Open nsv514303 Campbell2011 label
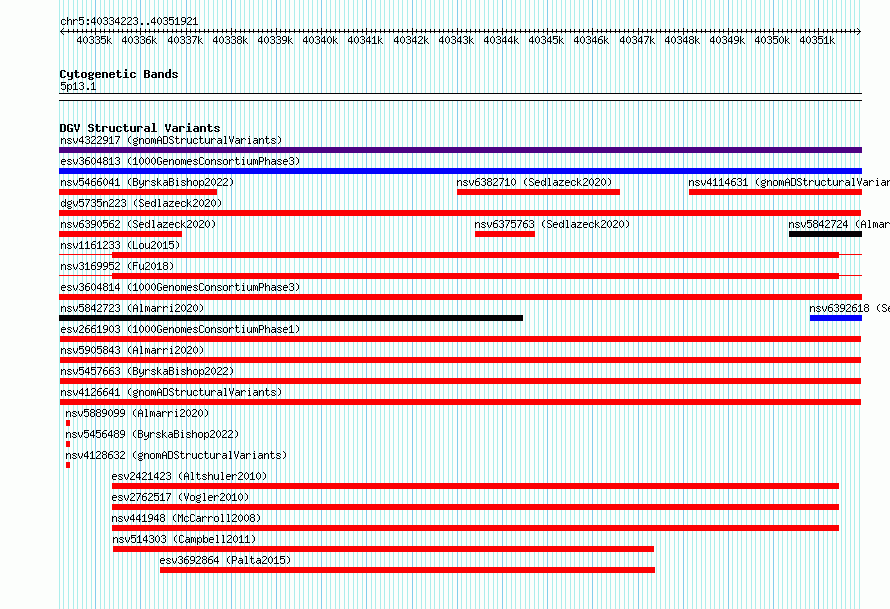 [x=184, y=539]
